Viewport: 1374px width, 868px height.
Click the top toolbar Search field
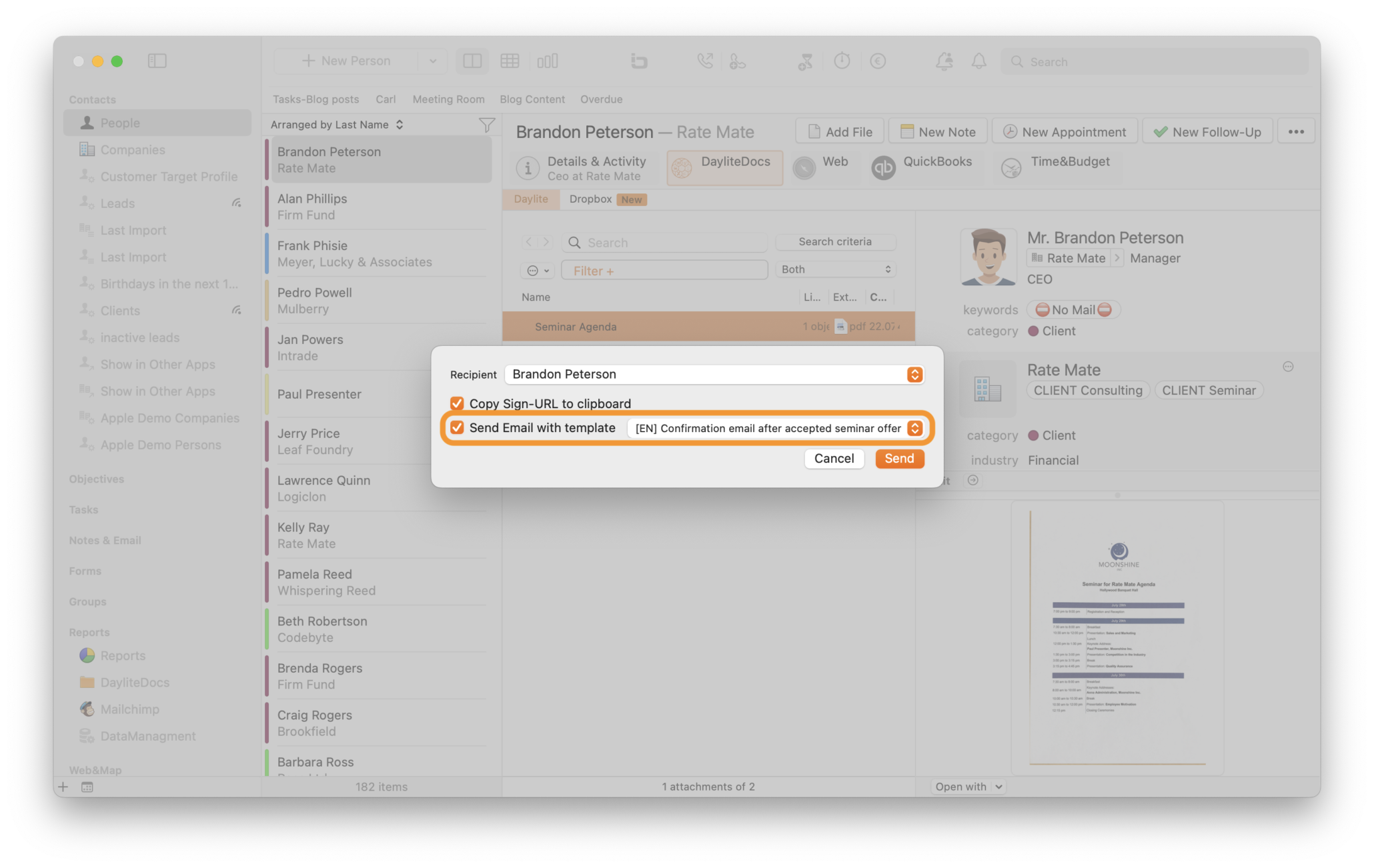pos(1154,61)
